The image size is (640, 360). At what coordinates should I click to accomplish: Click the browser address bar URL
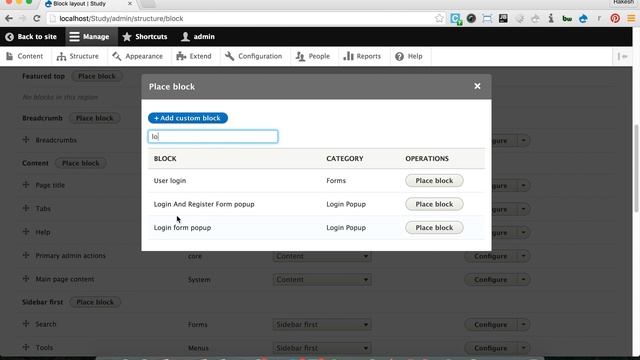point(121,18)
